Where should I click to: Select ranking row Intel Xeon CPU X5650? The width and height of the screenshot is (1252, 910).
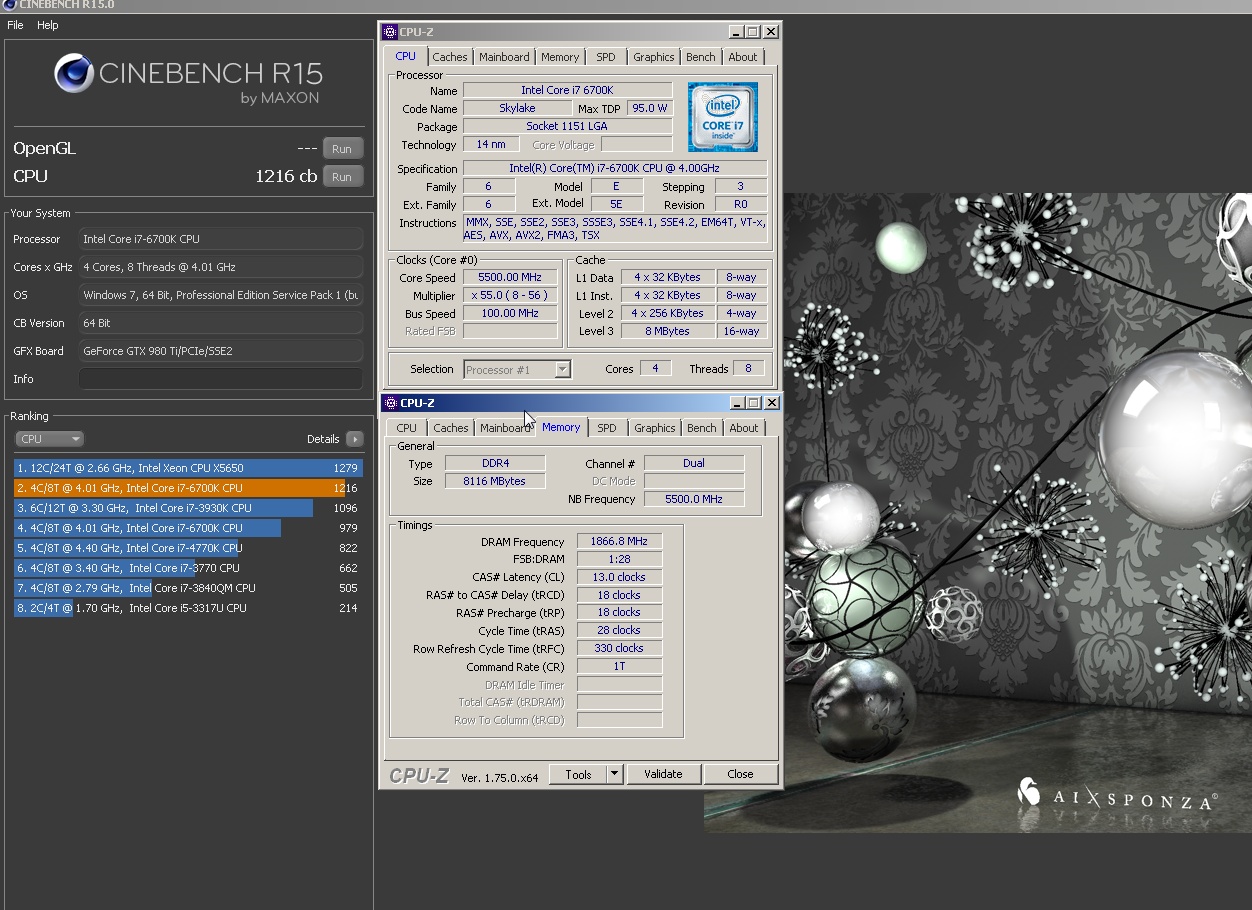coord(188,468)
